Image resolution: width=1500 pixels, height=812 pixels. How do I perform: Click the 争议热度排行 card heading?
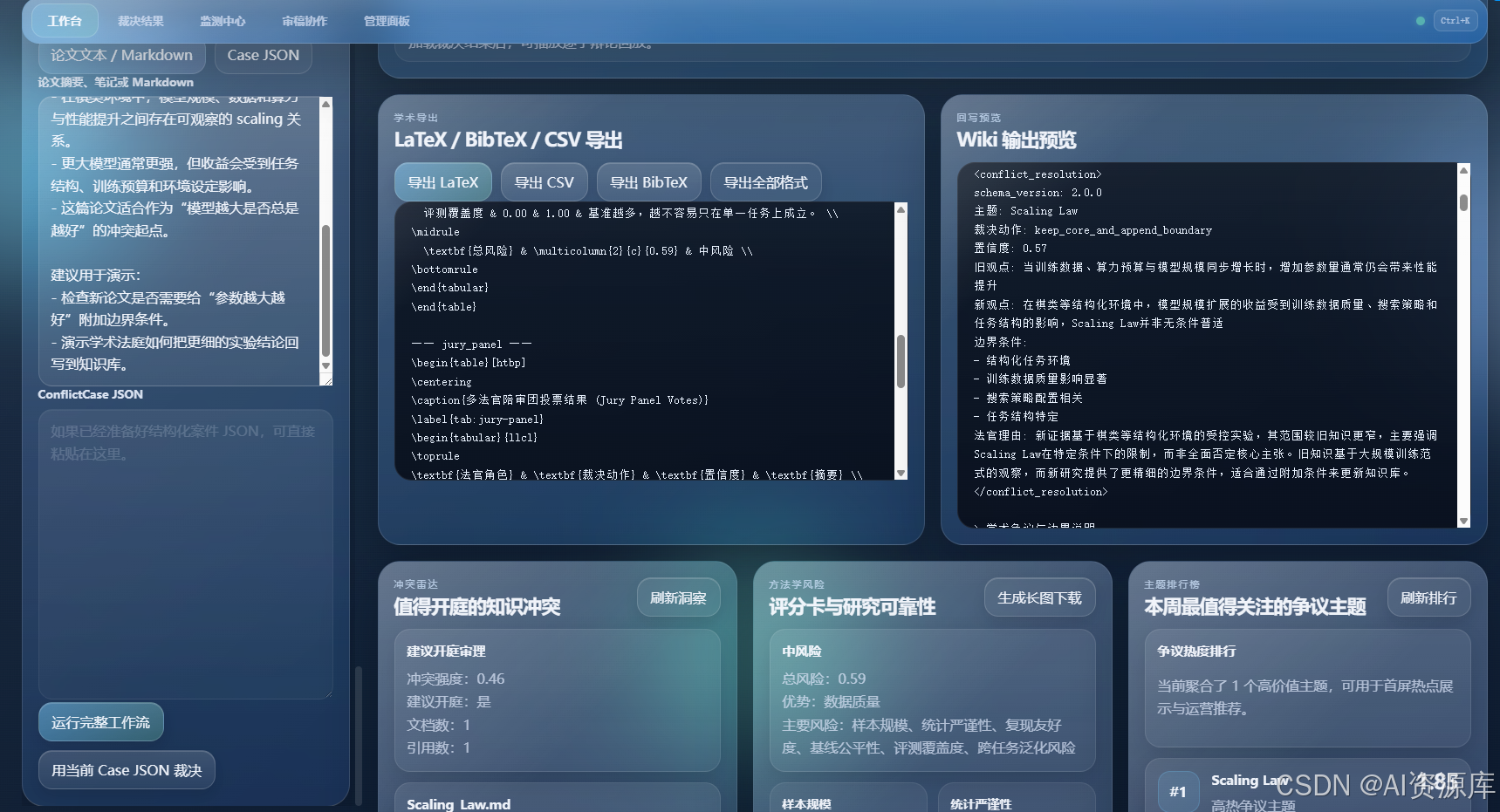tap(1196, 652)
